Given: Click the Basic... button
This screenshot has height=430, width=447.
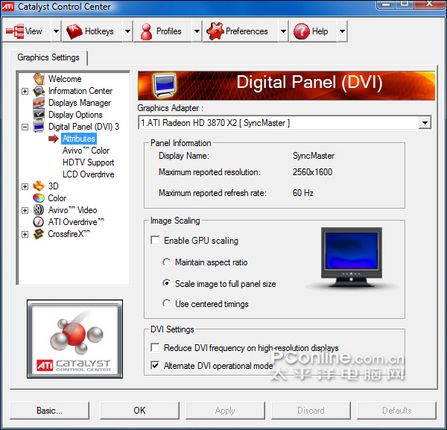Looking at the screenshot, I should [x=49, y=410].
